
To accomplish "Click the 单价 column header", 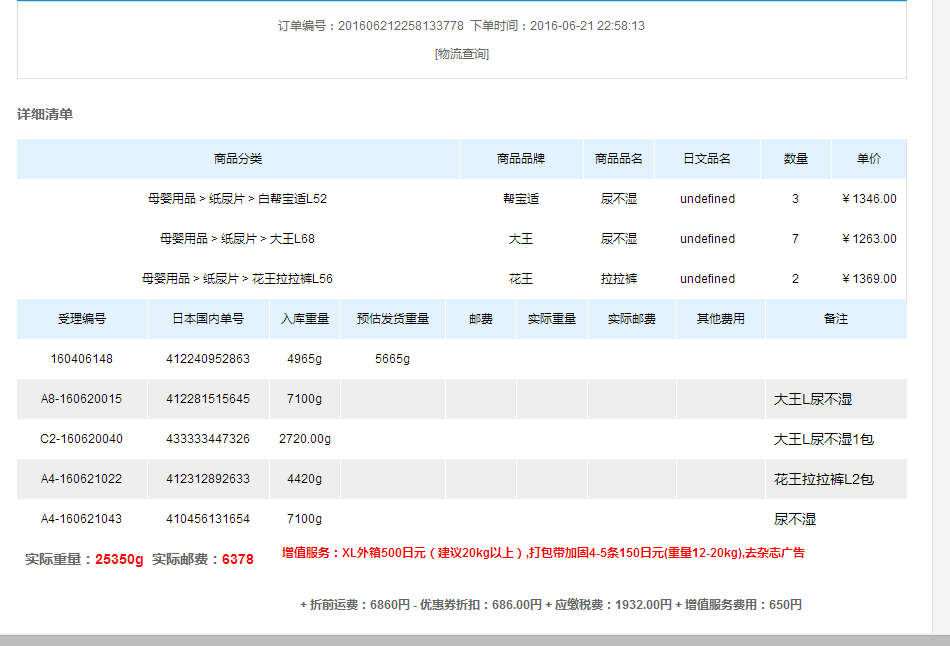I will click(869, 159).
